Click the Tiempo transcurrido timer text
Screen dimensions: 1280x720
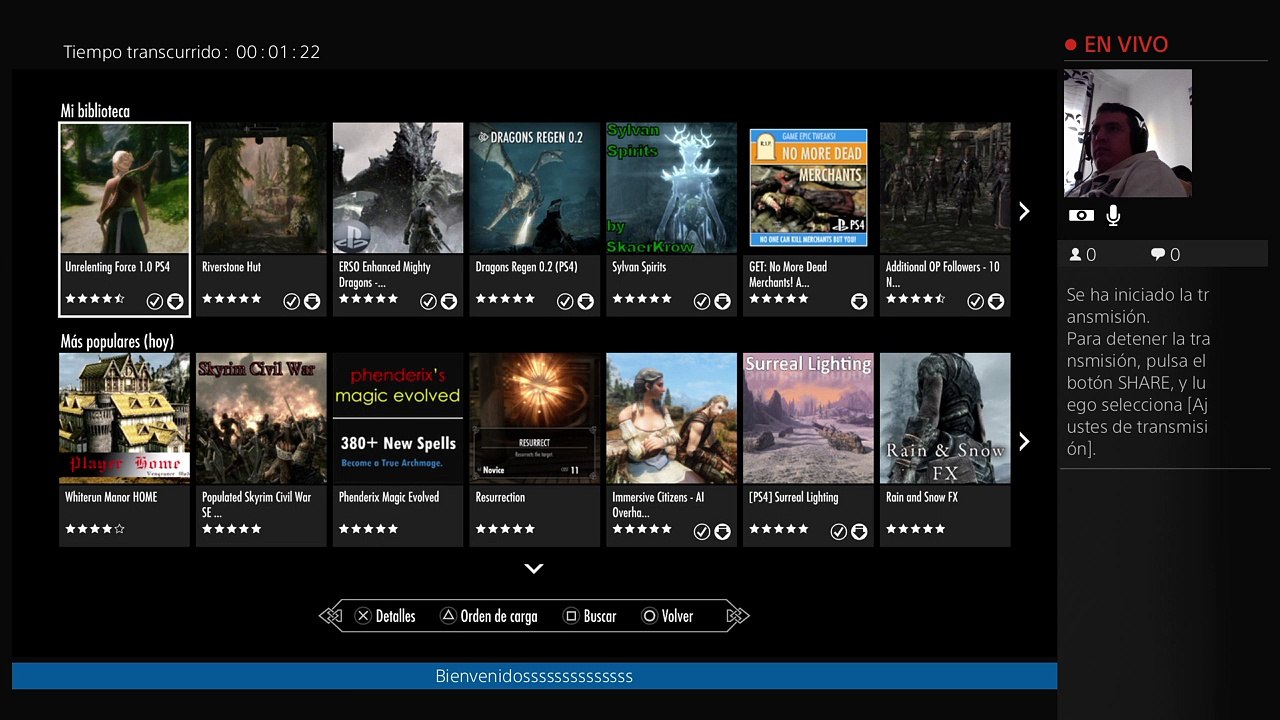(x=192, y=52)
